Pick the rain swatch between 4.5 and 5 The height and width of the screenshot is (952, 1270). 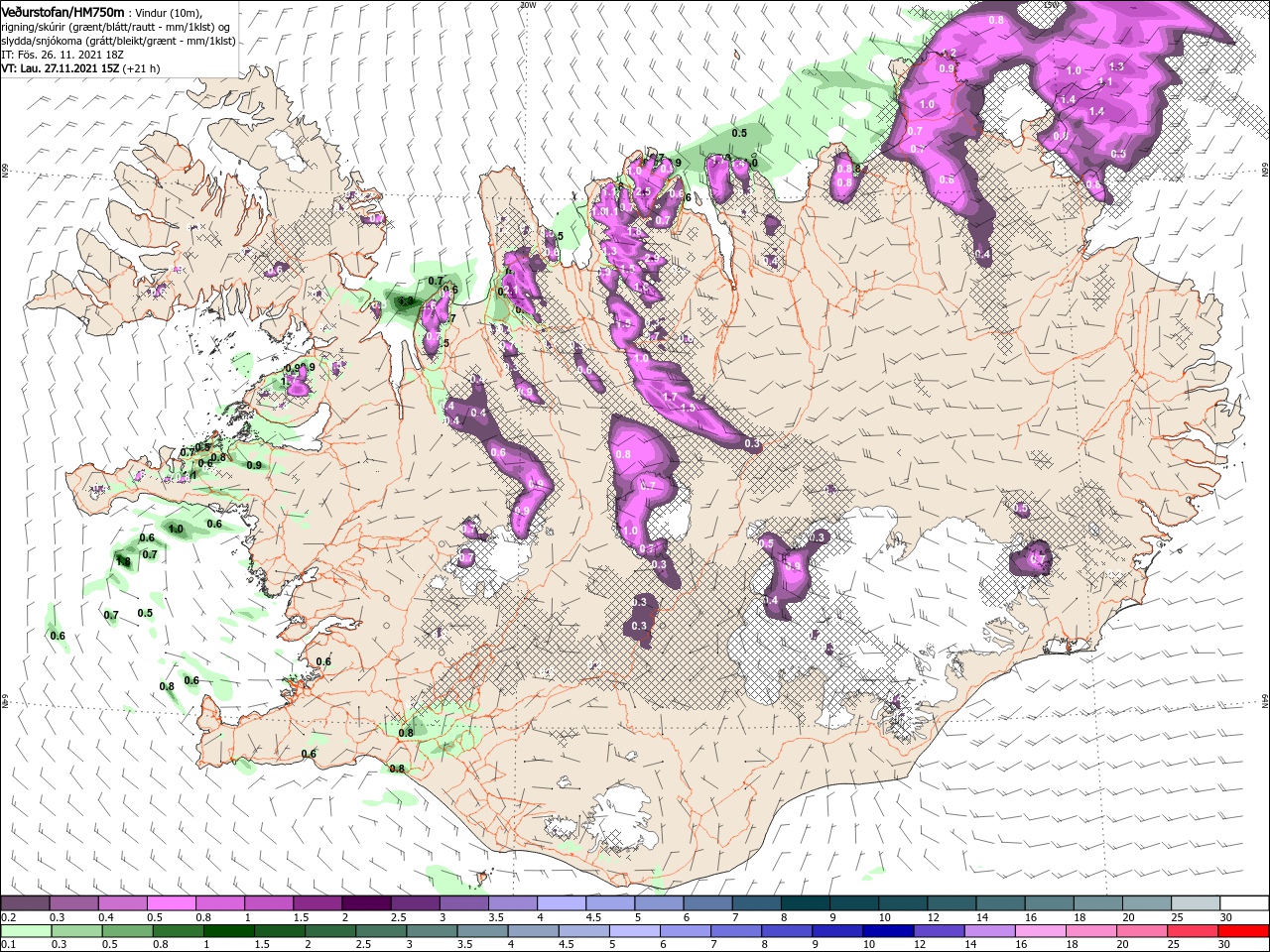click(583, 930)
